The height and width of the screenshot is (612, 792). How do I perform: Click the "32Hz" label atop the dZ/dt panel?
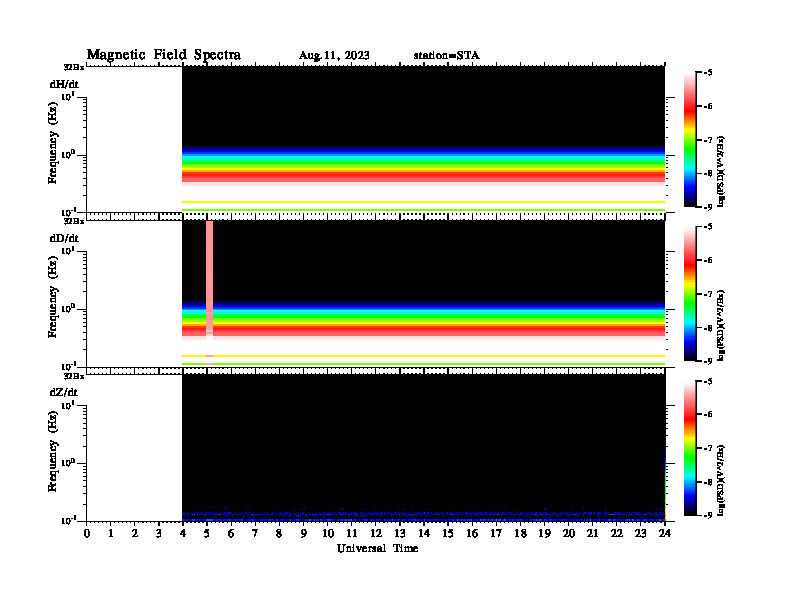coord(74,376)
